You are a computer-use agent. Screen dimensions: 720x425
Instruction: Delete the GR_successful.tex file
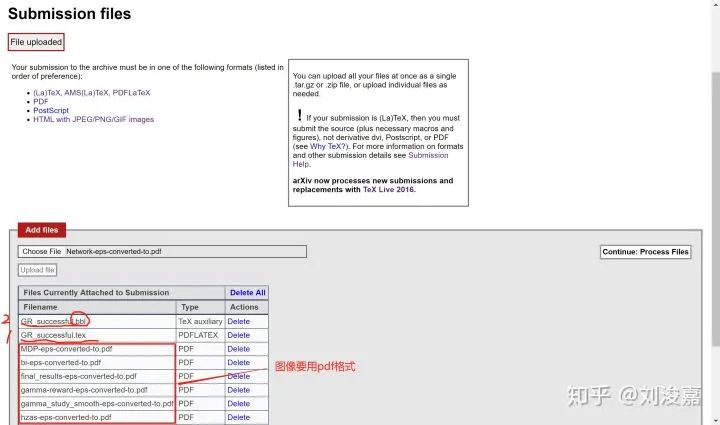[238, 335]
